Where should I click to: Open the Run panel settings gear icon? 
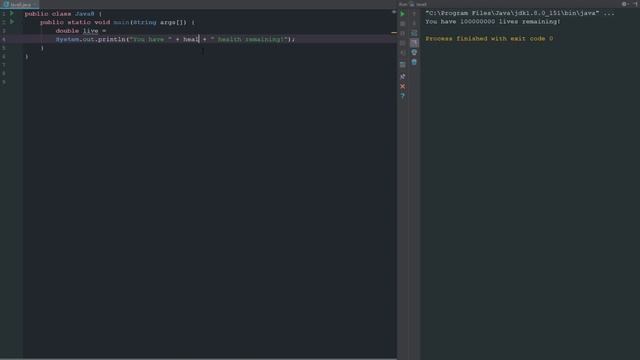coord(624,4)
